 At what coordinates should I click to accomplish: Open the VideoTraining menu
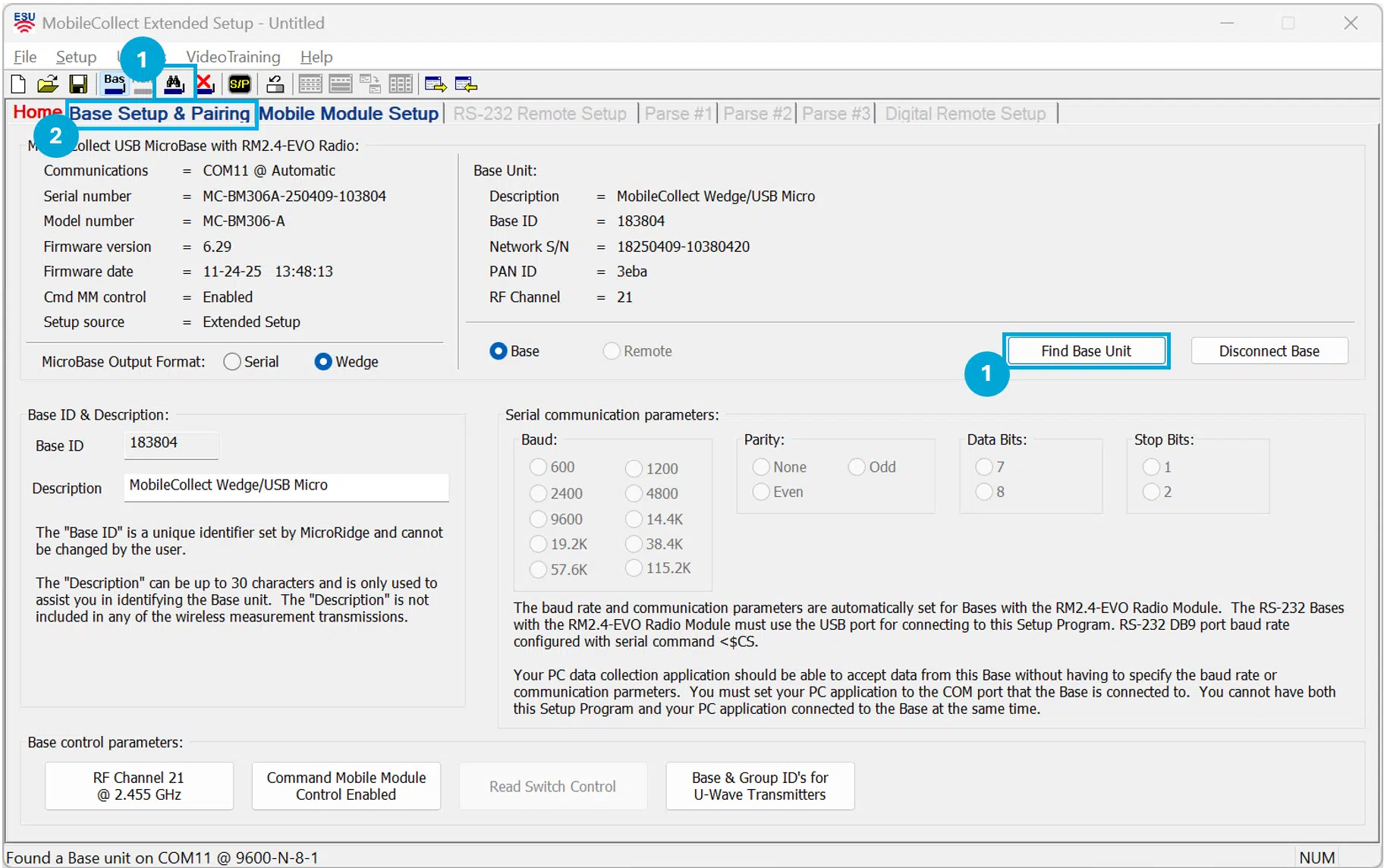point(233,57)
